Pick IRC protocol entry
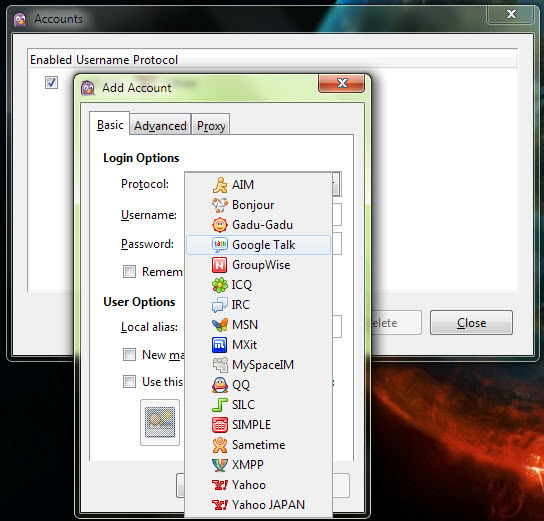 (258, 305)
